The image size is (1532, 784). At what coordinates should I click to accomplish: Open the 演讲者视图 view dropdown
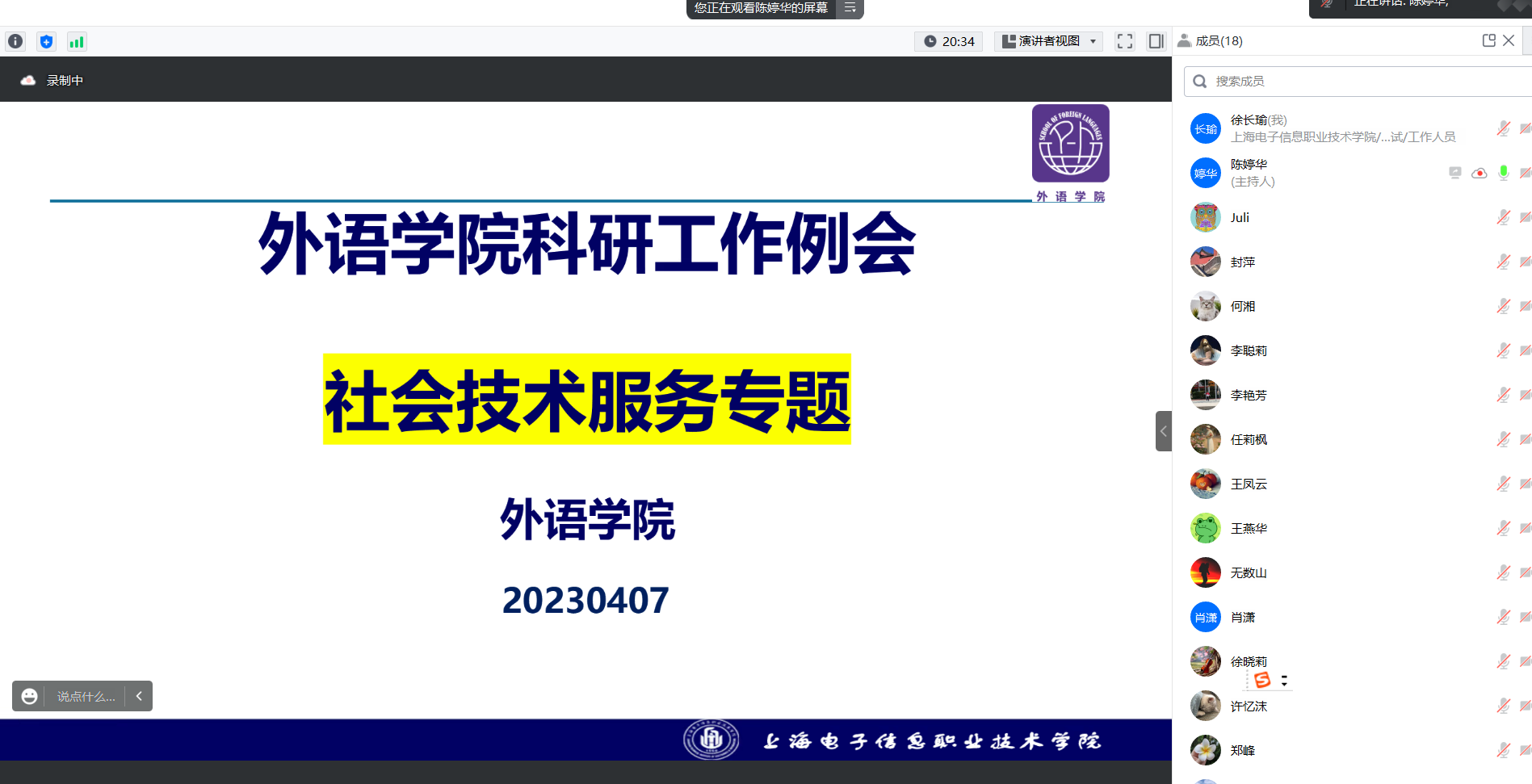[x=1048, y=41]
